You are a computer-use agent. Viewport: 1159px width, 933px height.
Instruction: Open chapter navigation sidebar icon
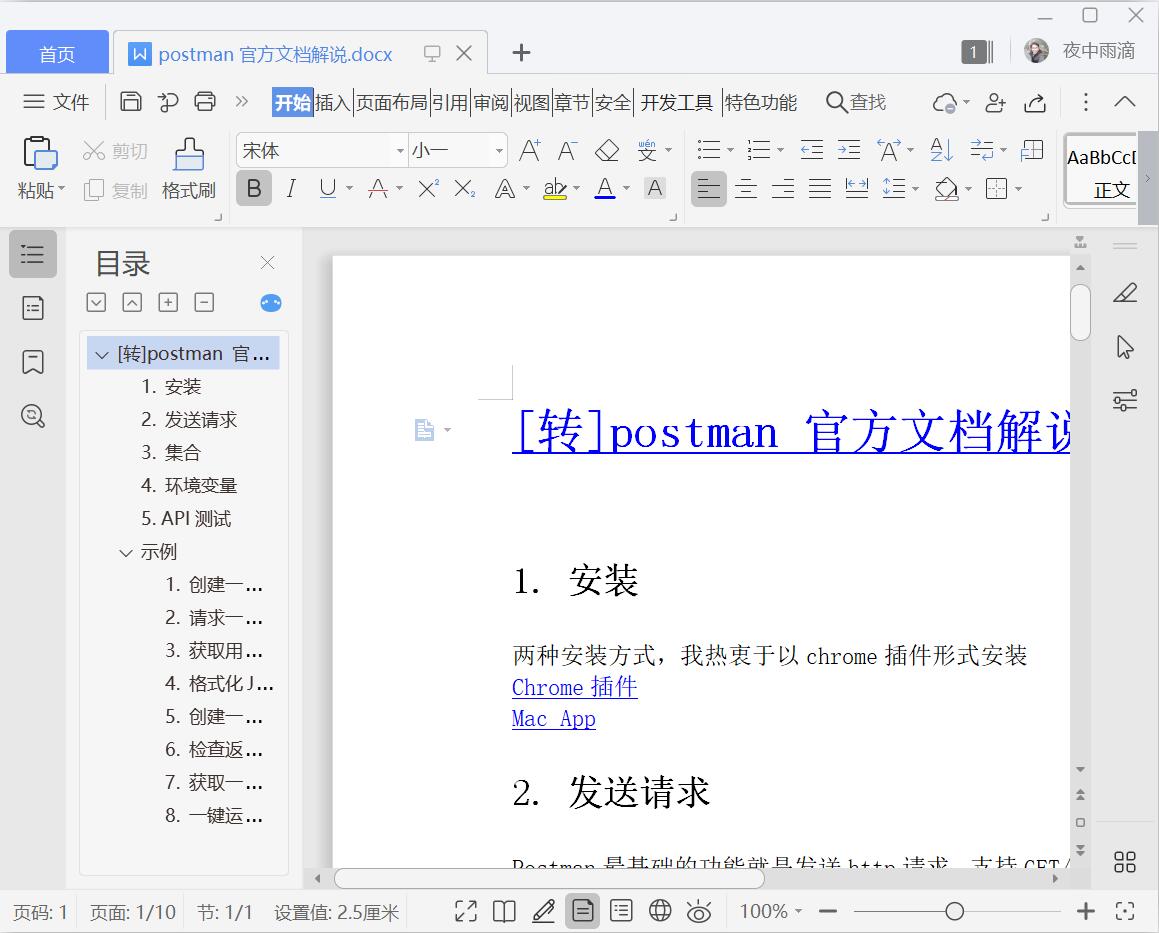click(33, 308)
